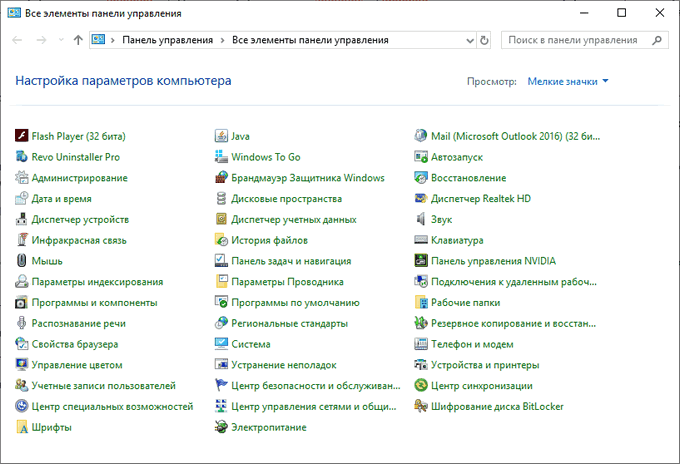Open the BitLocker drive encryption icon
Screen dimensions: 680x464
pyautogui.click(x=423, y=407)
